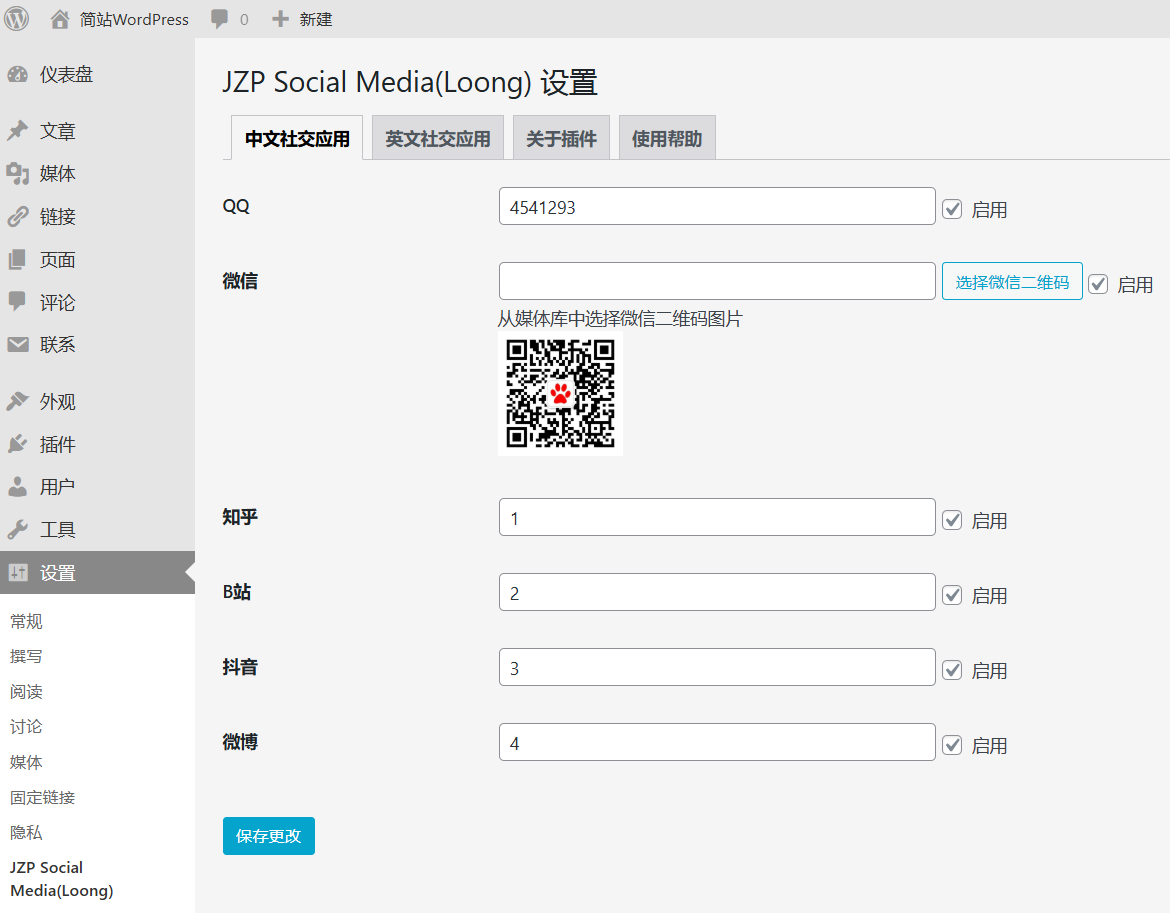The image size is (1170, 913).
Task: Toggle the Zhihu (知乎) enable checkbox
Action: [x=952, y=520]
